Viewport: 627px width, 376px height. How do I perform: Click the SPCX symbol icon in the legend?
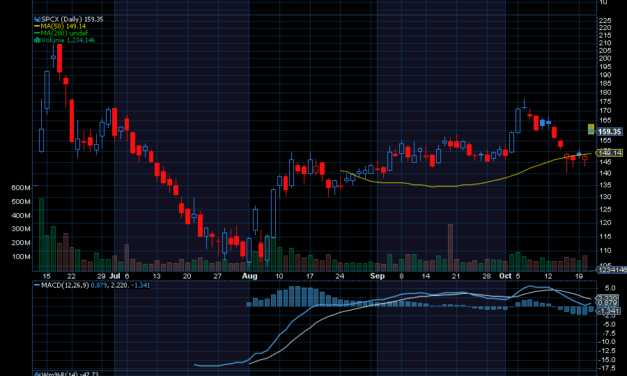[37, 19]
